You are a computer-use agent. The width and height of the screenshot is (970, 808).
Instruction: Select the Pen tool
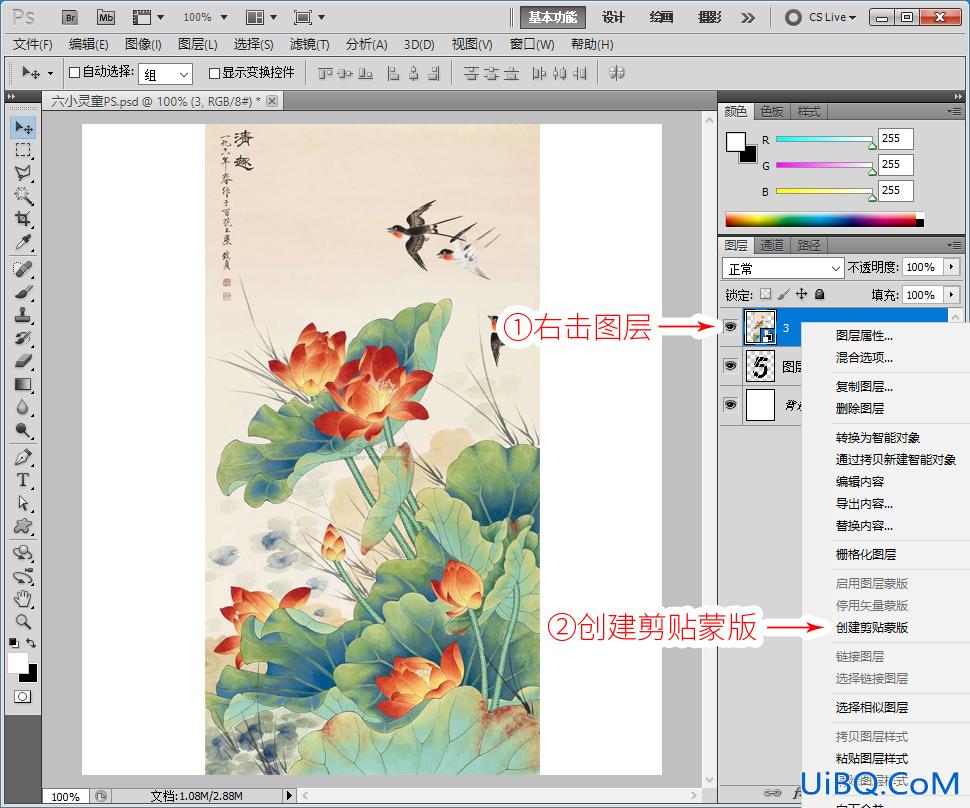(24, 457)
